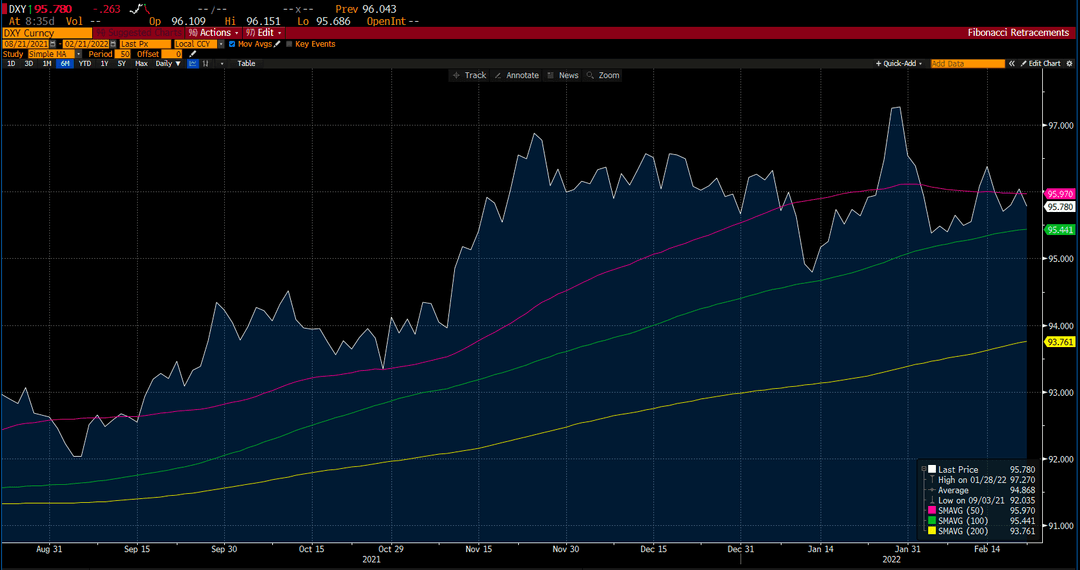Image resolution: width=1080 pixels, height=570 pixels.
Task: Switch to the Table view
Action: click(x=246, y=63)
